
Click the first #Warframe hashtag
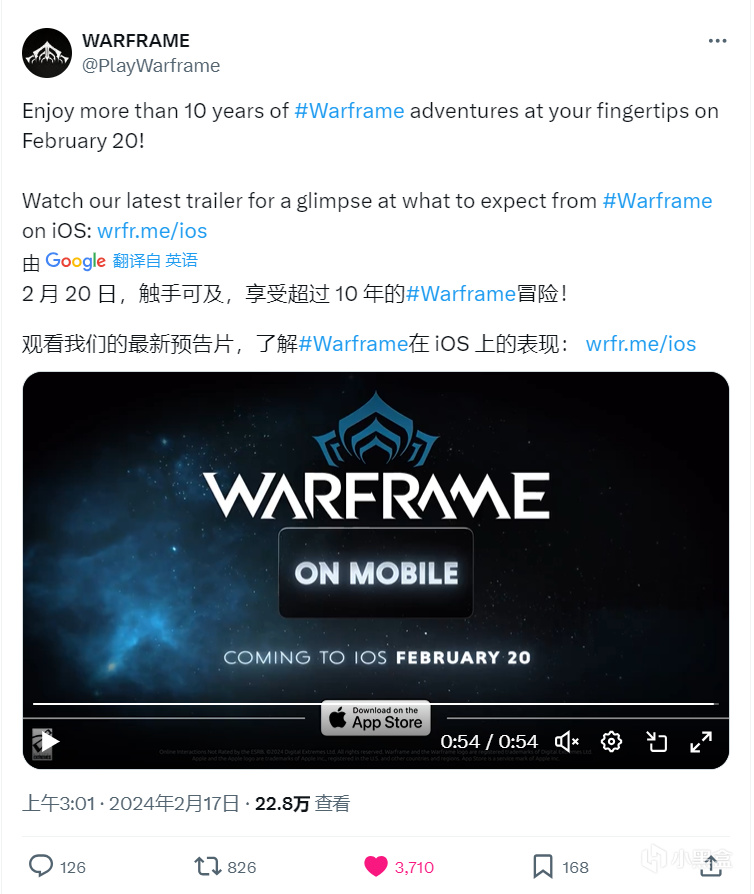pos(349,111)
